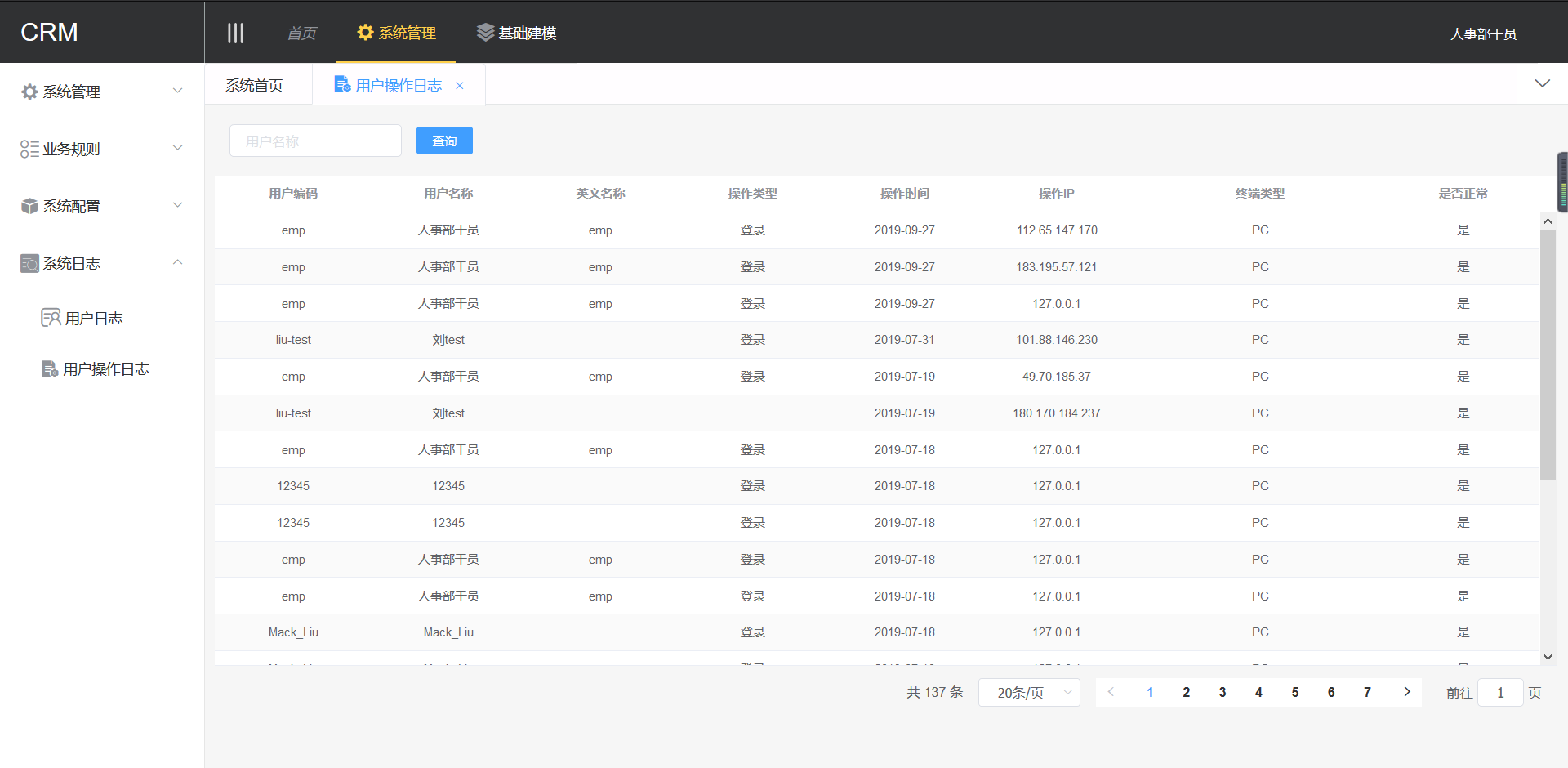Click the 业务规则 list icon in sidebar
The image size is (1568, 768).
[29, 149]
